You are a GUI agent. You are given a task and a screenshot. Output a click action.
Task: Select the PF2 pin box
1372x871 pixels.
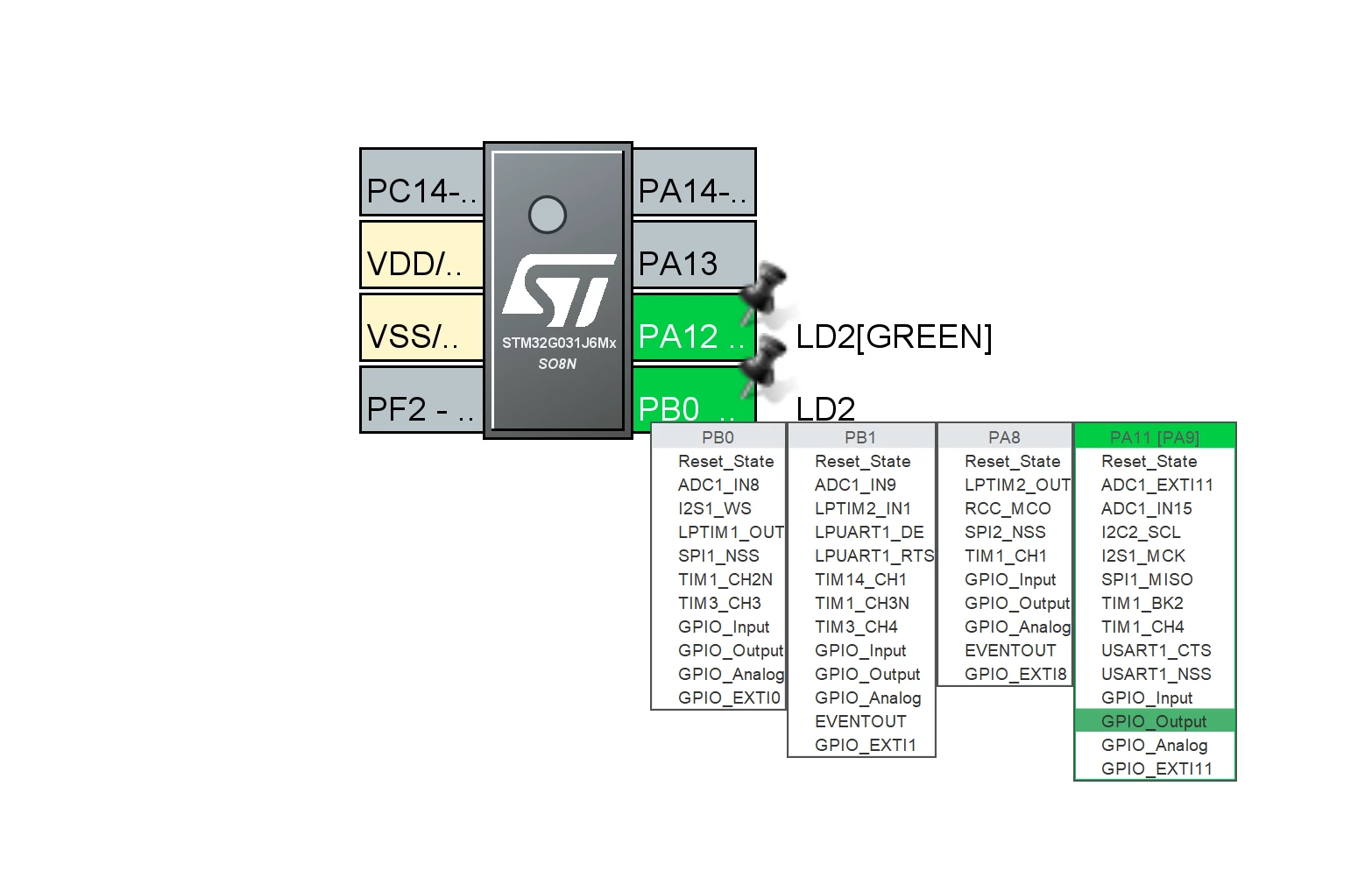click(x=421, y=400)
